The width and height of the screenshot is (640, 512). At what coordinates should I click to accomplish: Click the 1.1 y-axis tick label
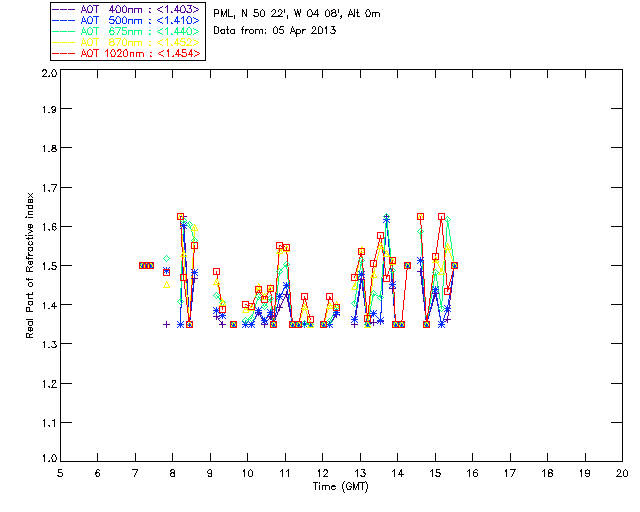coord(49,423)
